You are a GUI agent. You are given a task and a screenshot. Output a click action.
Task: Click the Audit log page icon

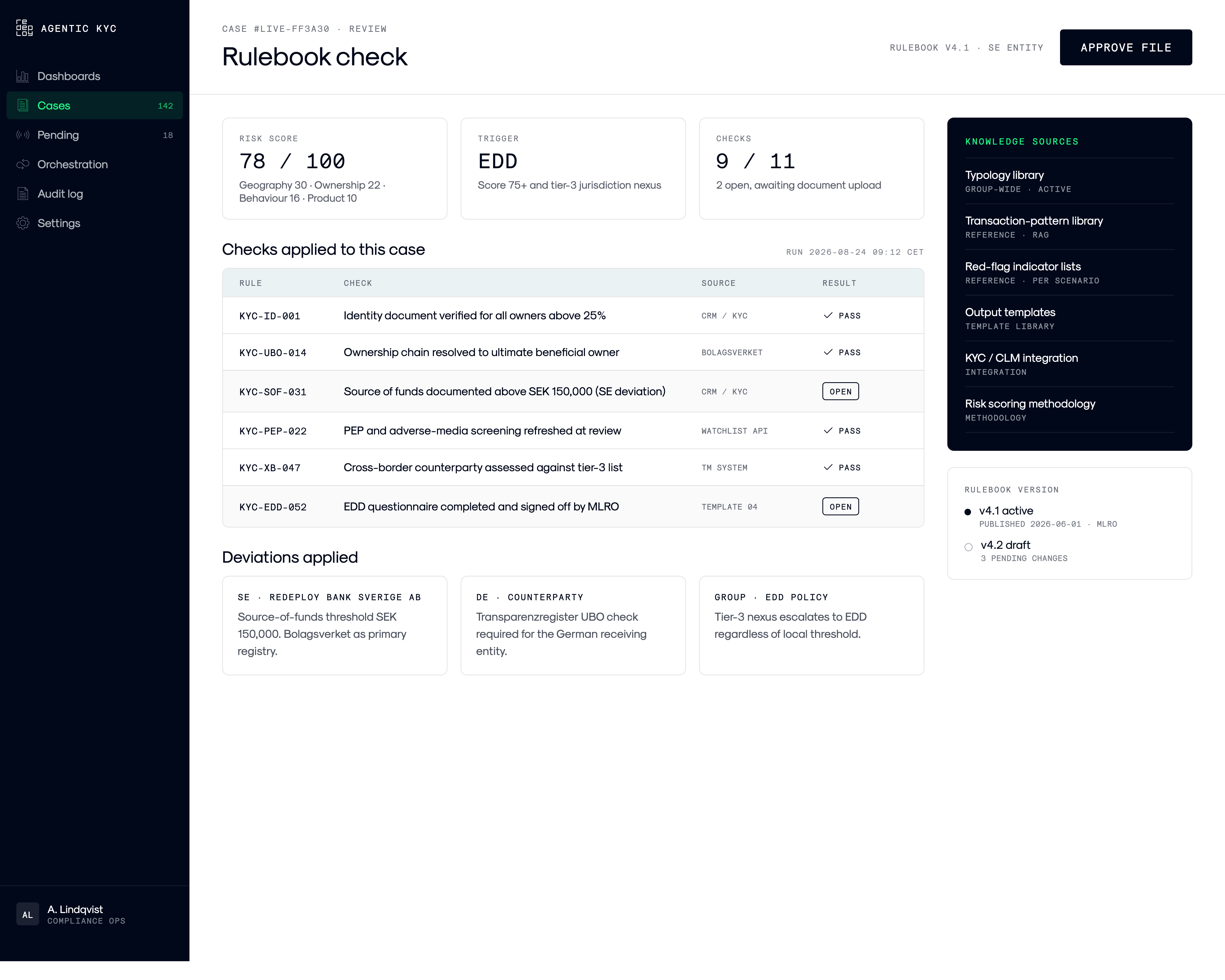[x=23, y=194]
